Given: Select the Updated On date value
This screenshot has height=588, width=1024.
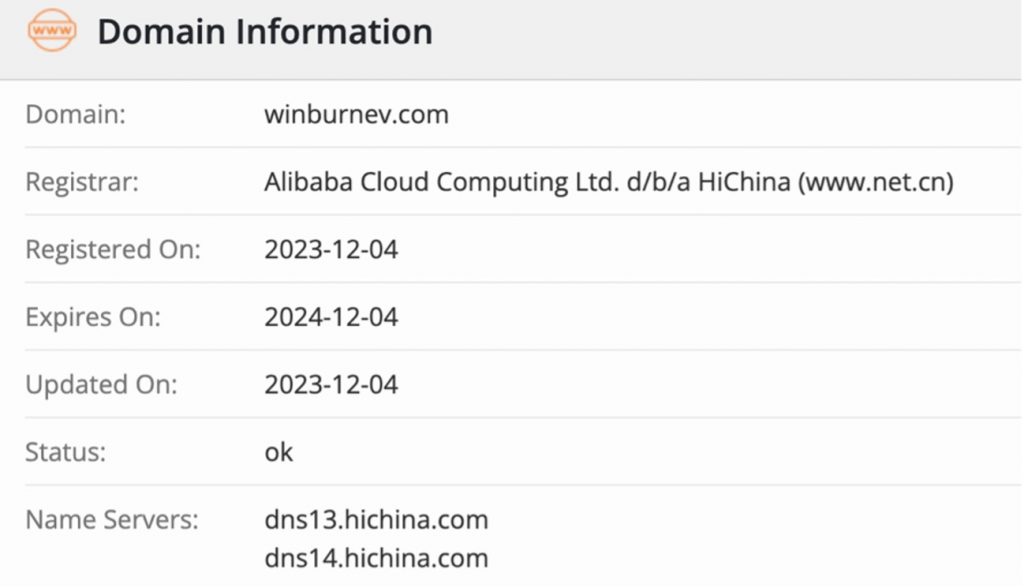Looking at the screenshot, I should pyautogui.click(x=331, y=385).
